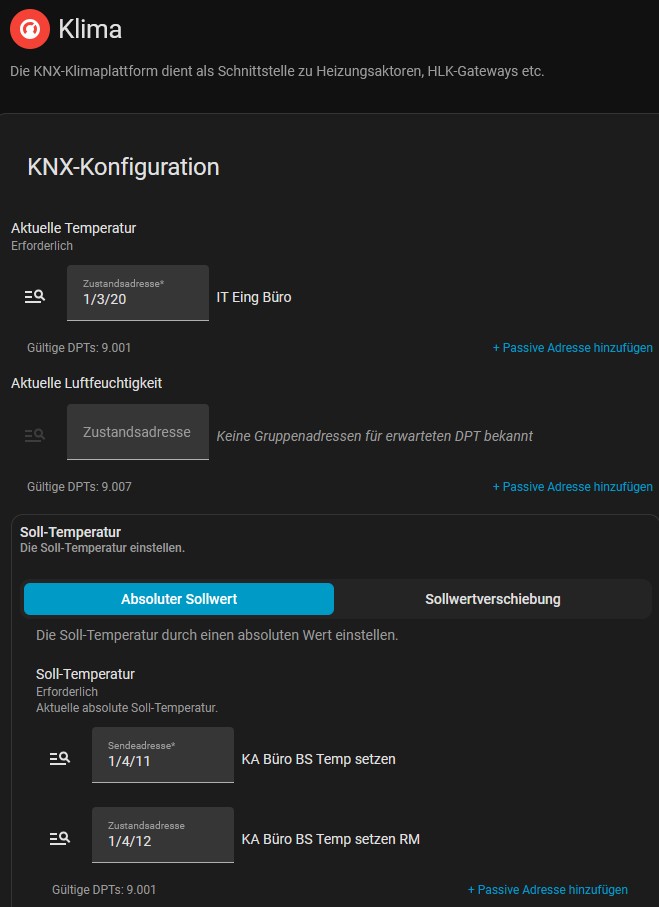Viewport: 659px width, 907px height.
Task: Click the Soll-Temperatur section header
Action: [x=70, y=532]
